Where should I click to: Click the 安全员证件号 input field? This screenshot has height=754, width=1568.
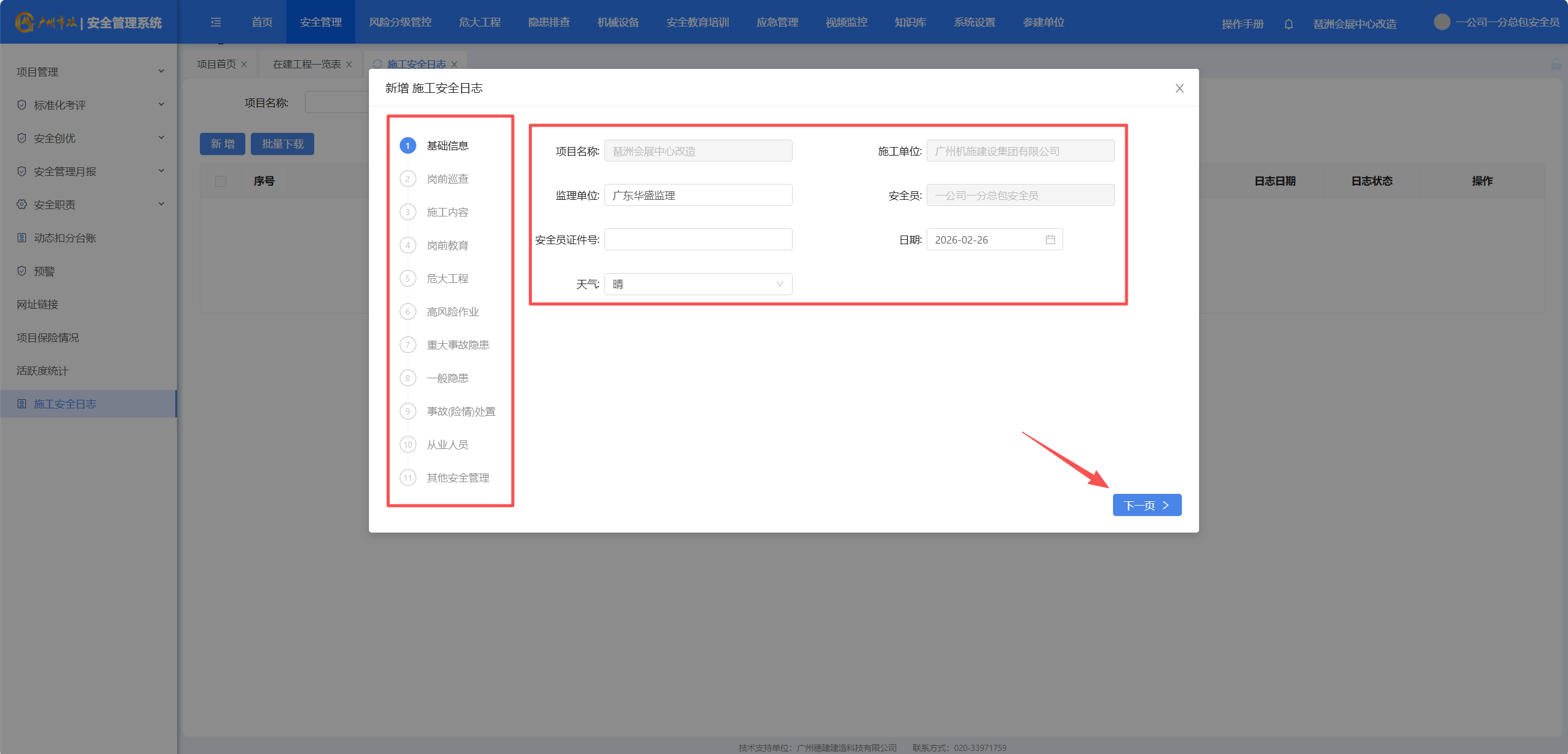click(x=698, y=239)
